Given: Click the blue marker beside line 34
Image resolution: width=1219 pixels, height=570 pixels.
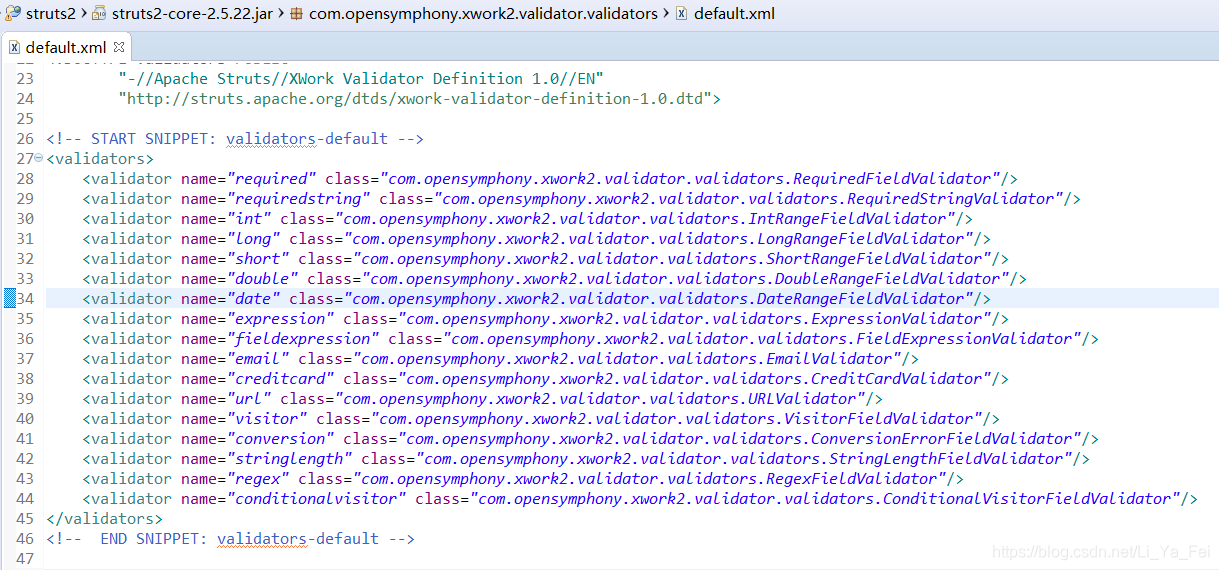Looking at the screenshot, I should [x=9, y=298].
